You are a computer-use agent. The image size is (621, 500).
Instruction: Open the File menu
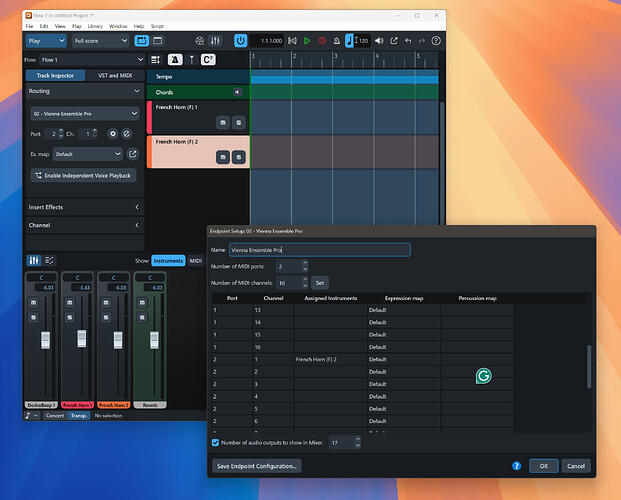[x=29, y=26]
